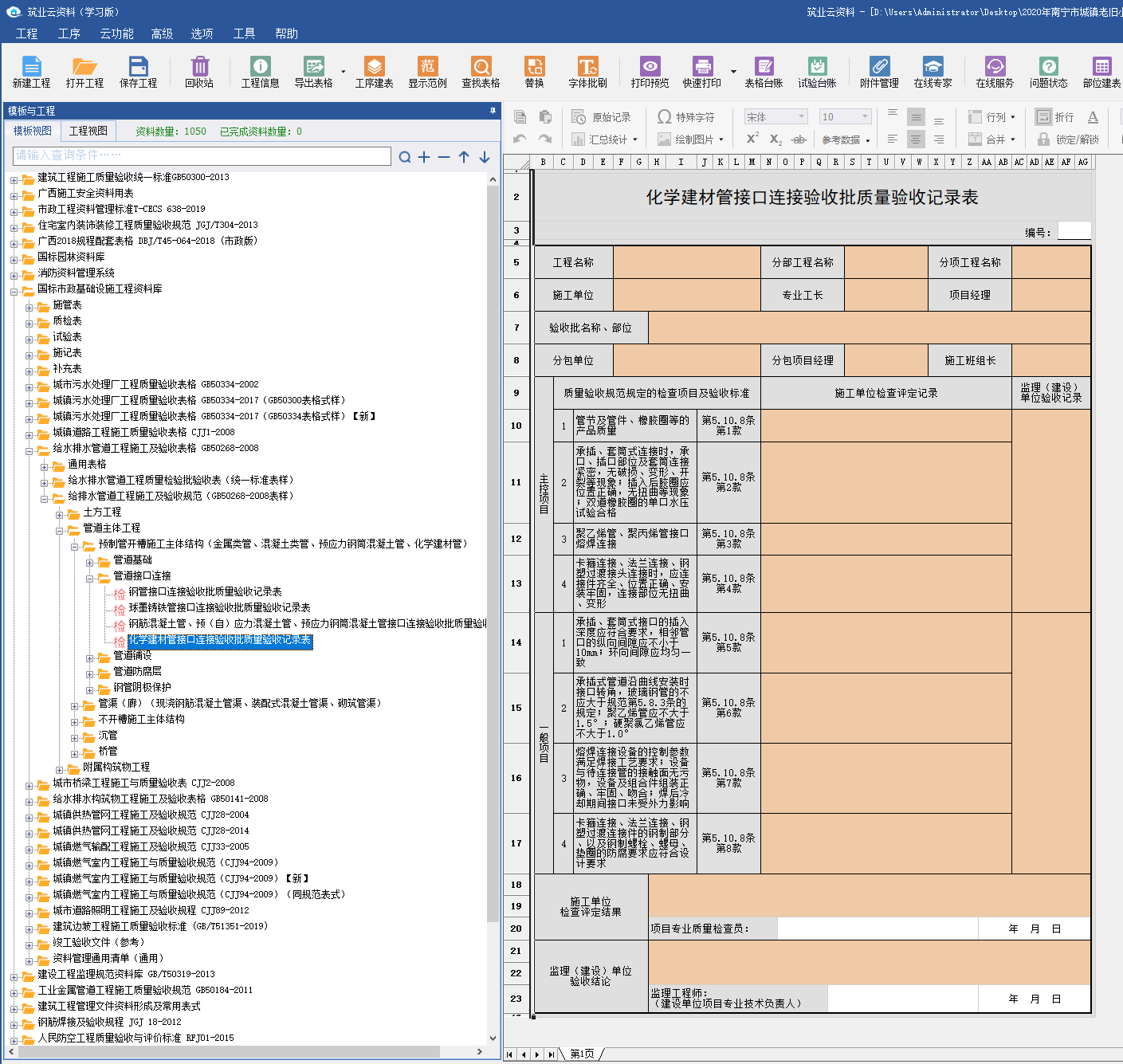Open 工程信息 project info

point(261,72)
